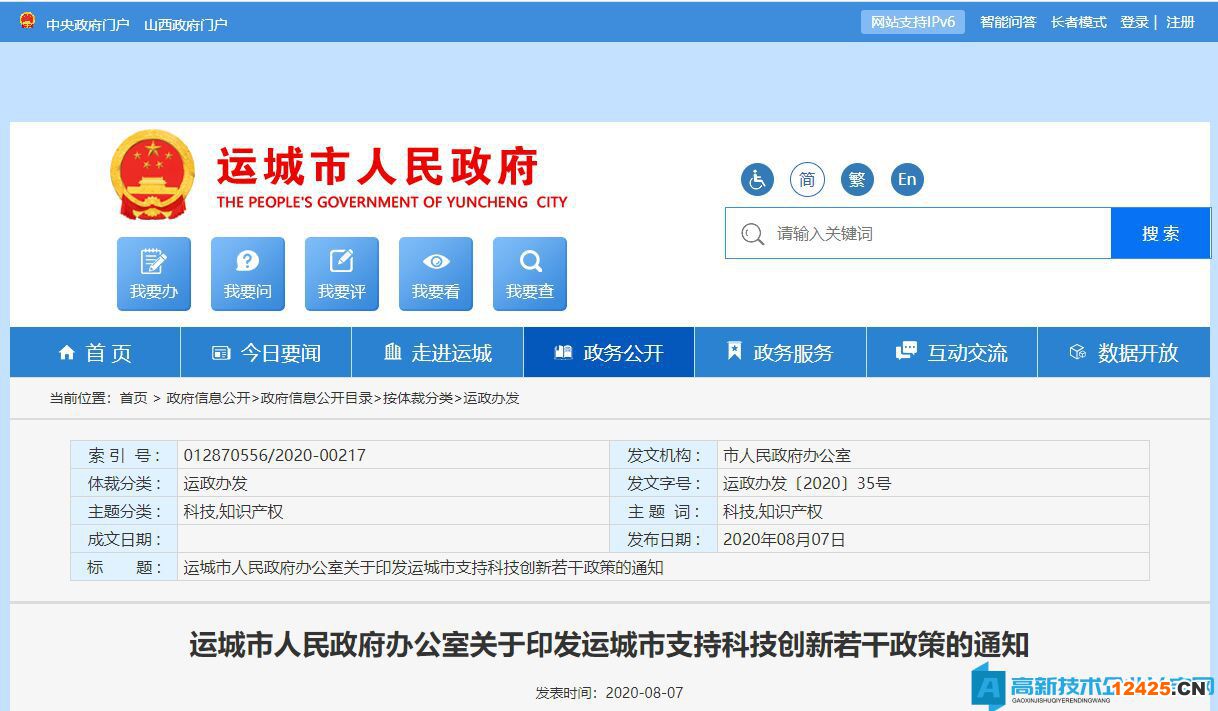Image resolution: width=1218 pixels, height=711 pixels.
Task: Open the 中央政府门户 link
Action: pos(87,24)
